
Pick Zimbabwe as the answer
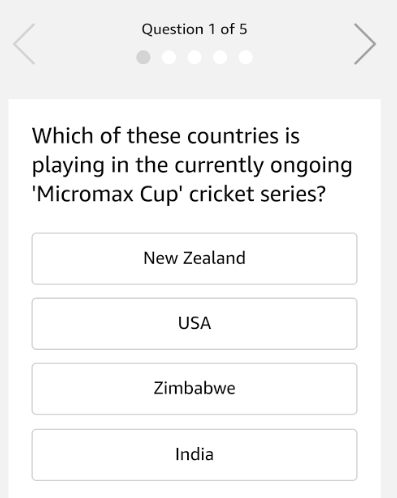pos(194,389)
